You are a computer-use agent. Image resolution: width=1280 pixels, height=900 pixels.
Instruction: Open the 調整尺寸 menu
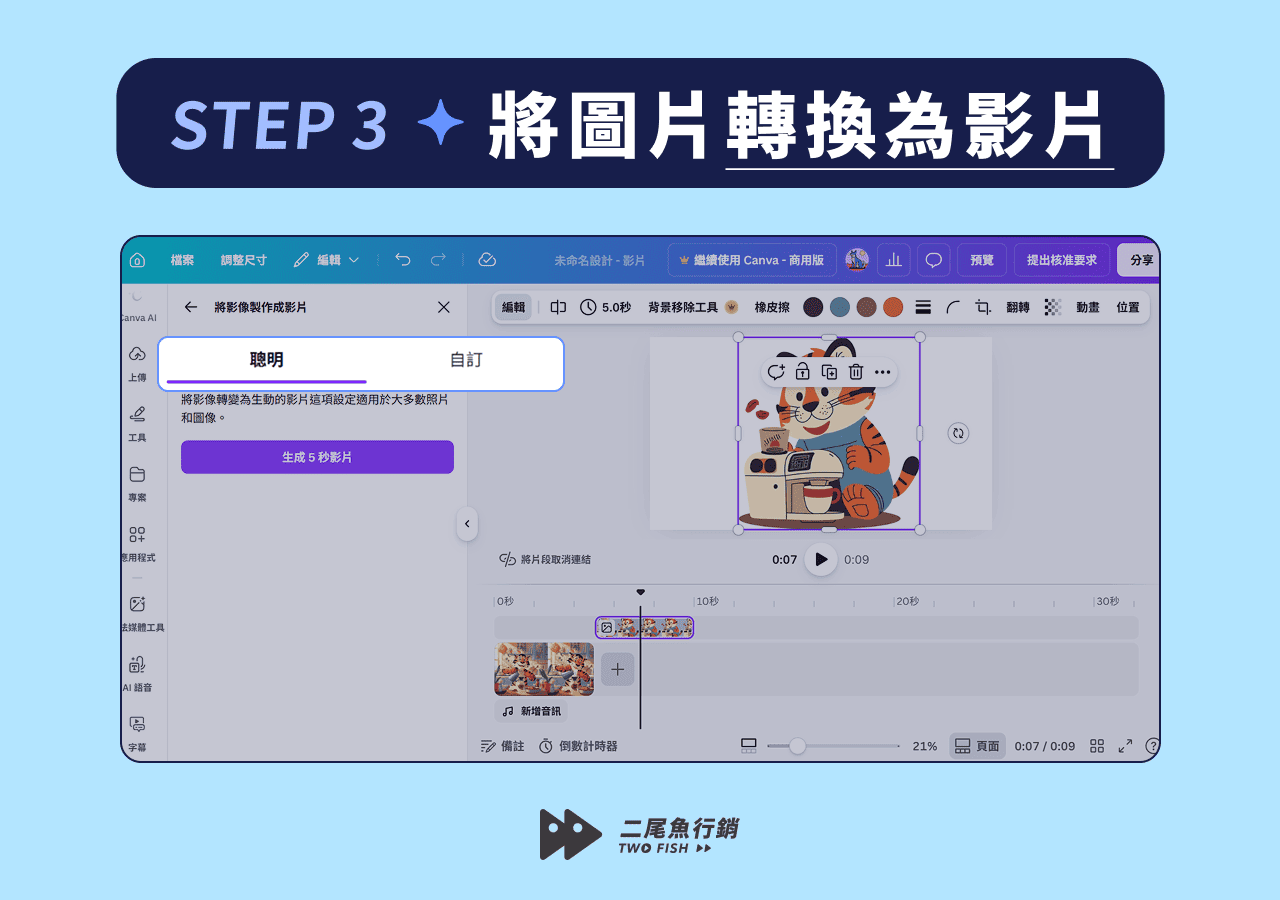tap(244, 260)
